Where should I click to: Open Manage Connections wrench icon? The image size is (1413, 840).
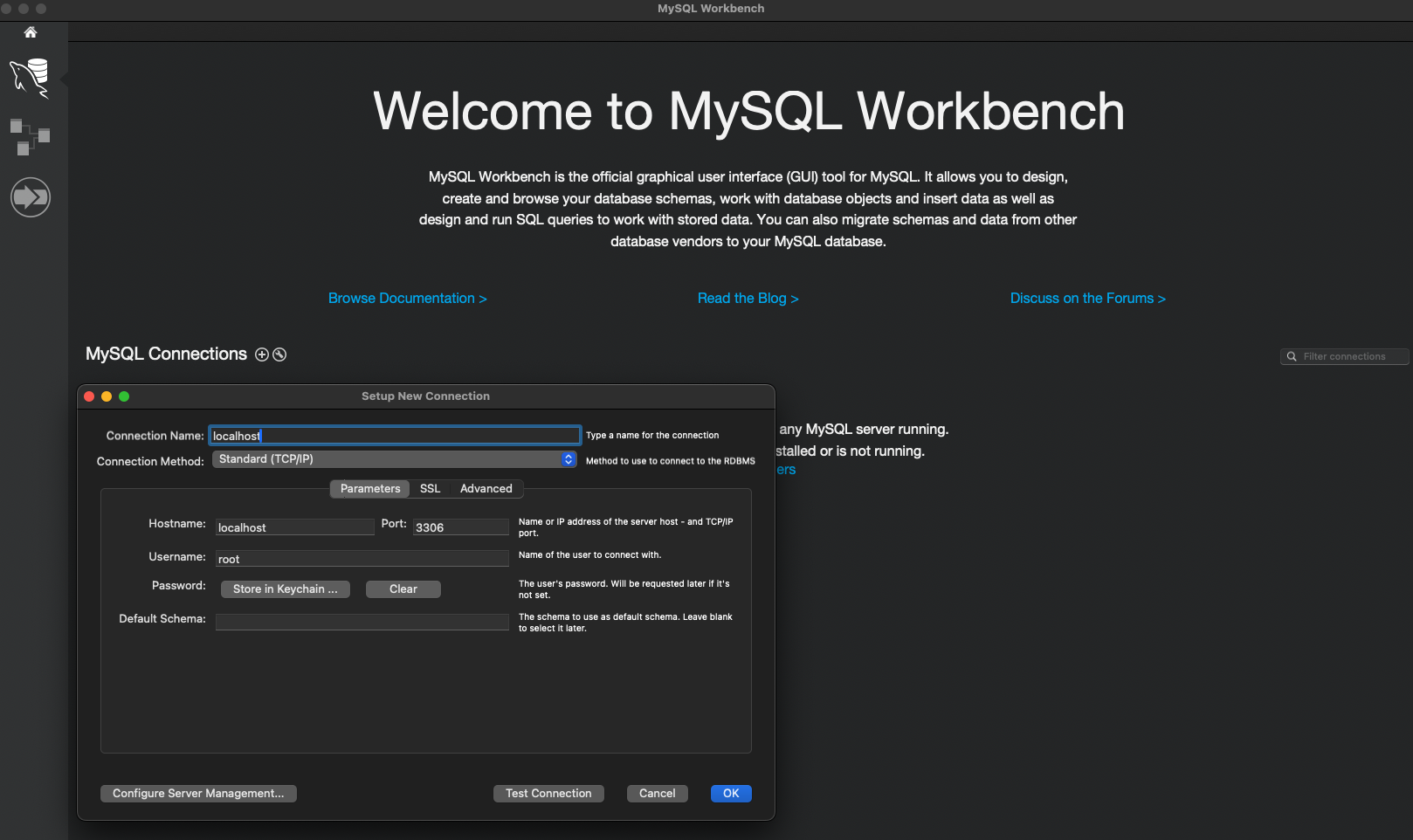279,355
